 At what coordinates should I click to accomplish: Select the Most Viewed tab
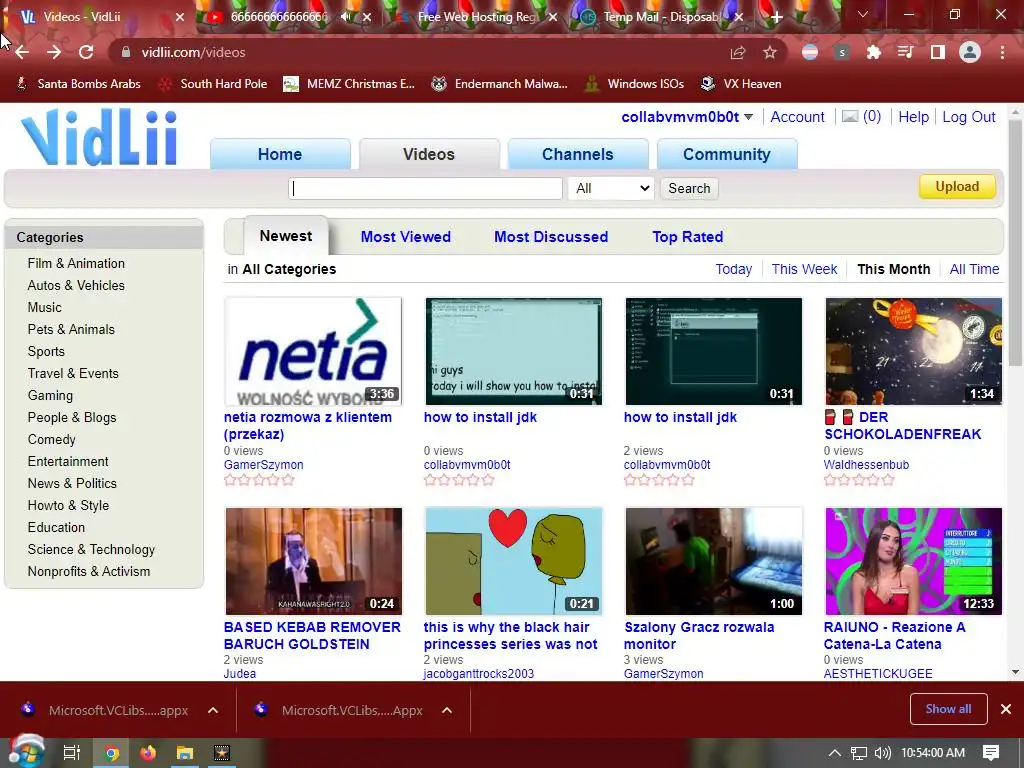coord(406,236)
